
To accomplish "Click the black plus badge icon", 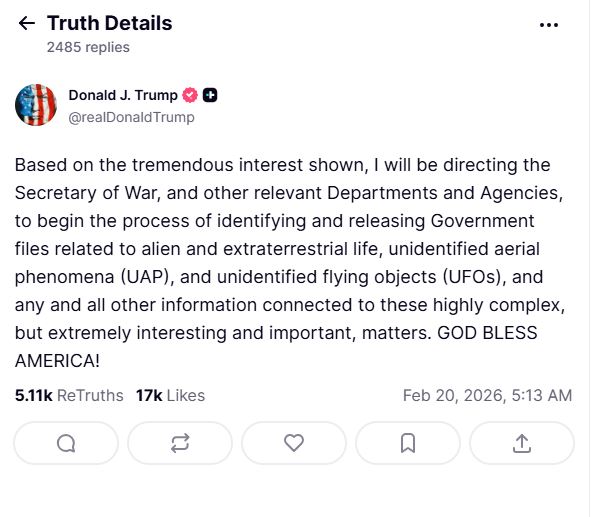I will (210, 95).
